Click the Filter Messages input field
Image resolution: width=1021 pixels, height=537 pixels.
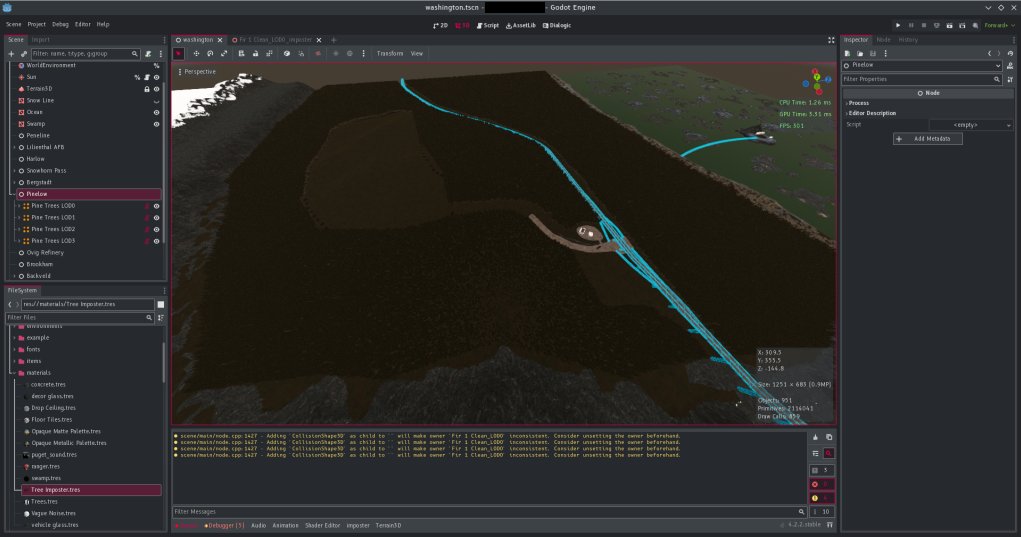pyautogui.click(x=489, y=512)
